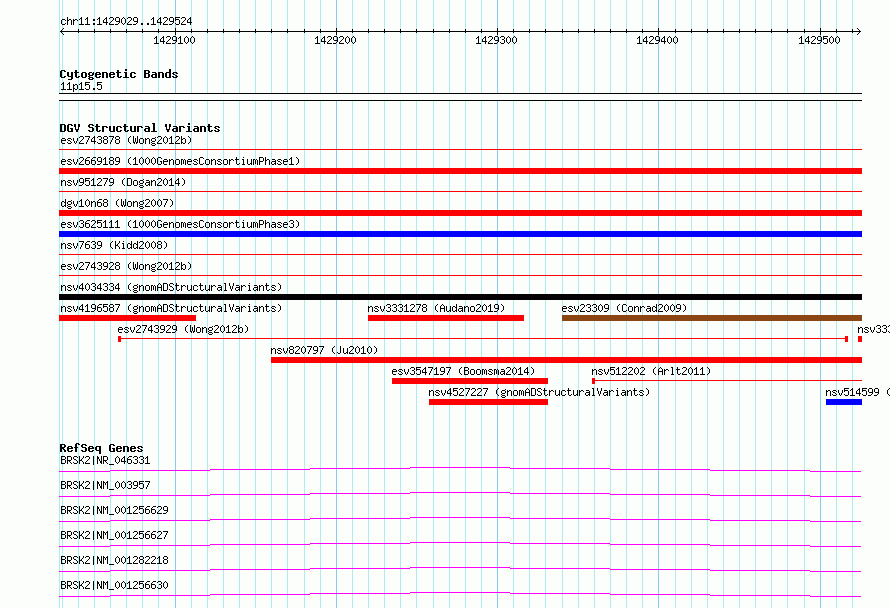Click ruler position 1429200
890x608 pixels.
pyautogui.click(x=335, y=40)
